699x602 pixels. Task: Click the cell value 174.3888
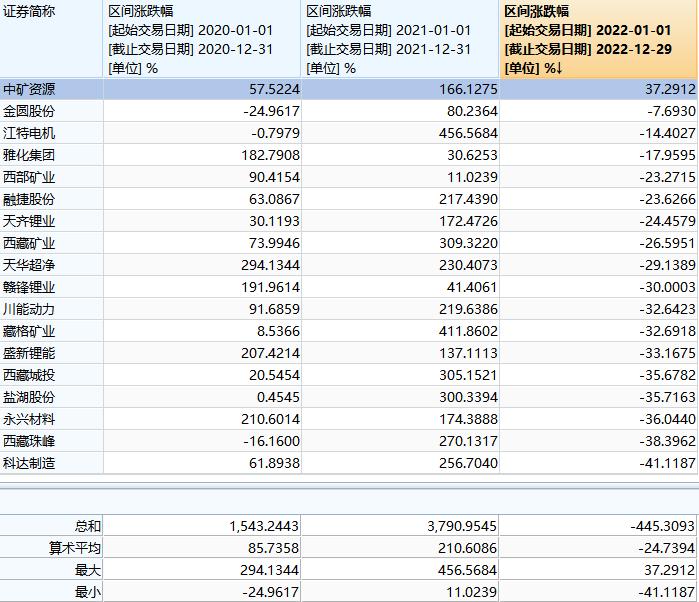(x=468, y=419)
